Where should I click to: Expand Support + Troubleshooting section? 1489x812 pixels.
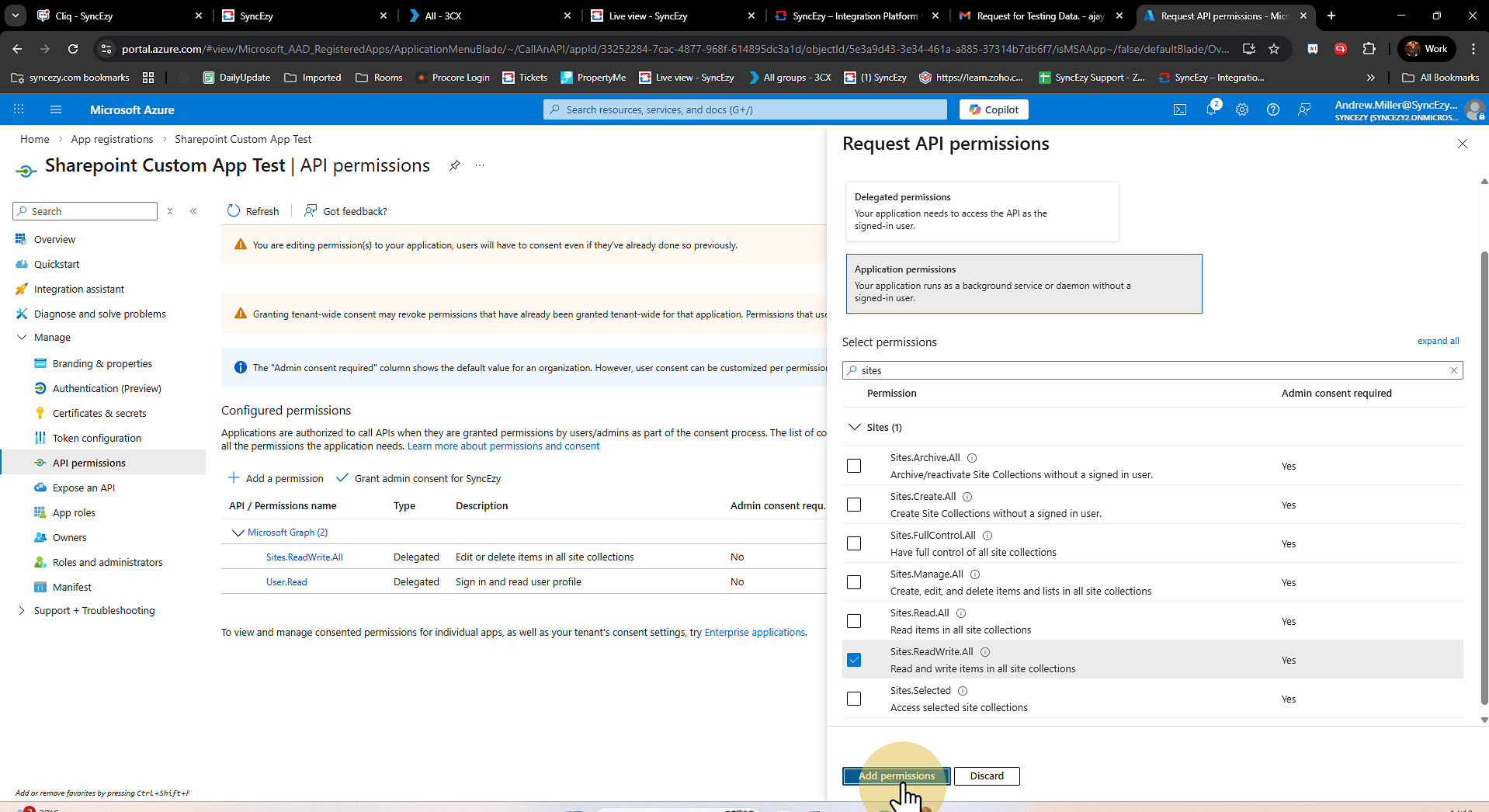click(x=22, y=611)
